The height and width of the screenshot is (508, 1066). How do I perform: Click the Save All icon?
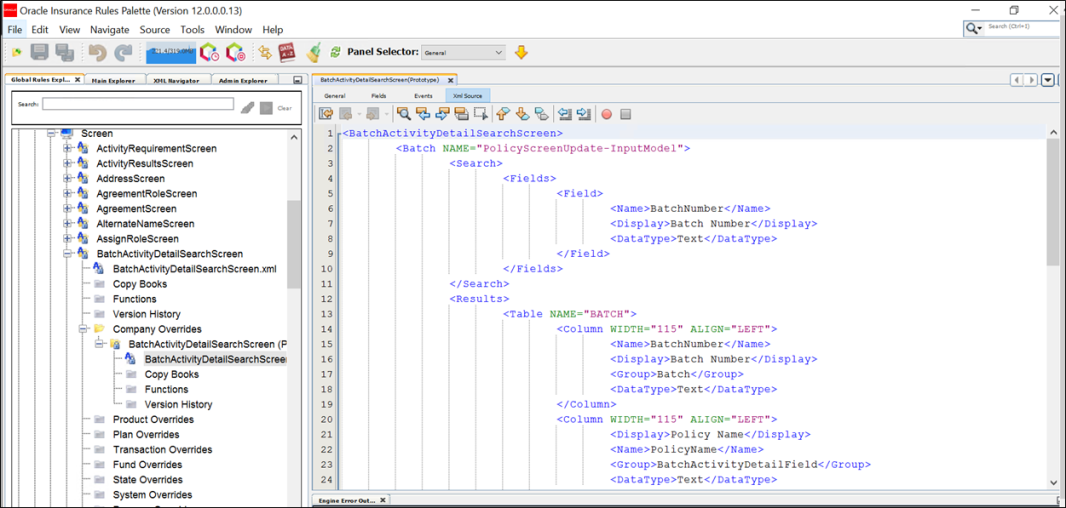pos(64,52)
